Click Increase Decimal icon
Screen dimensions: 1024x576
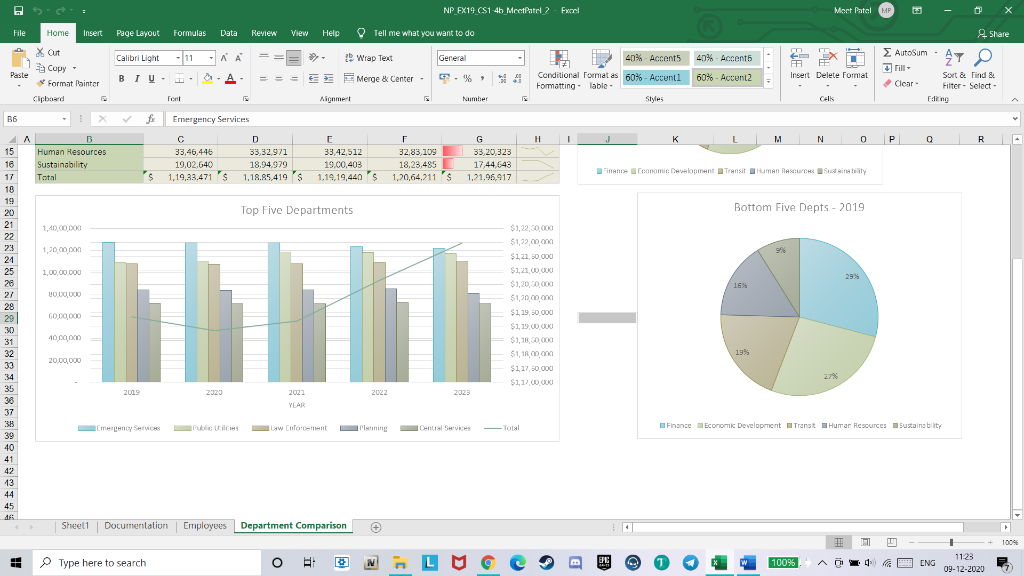pos(502,78)
